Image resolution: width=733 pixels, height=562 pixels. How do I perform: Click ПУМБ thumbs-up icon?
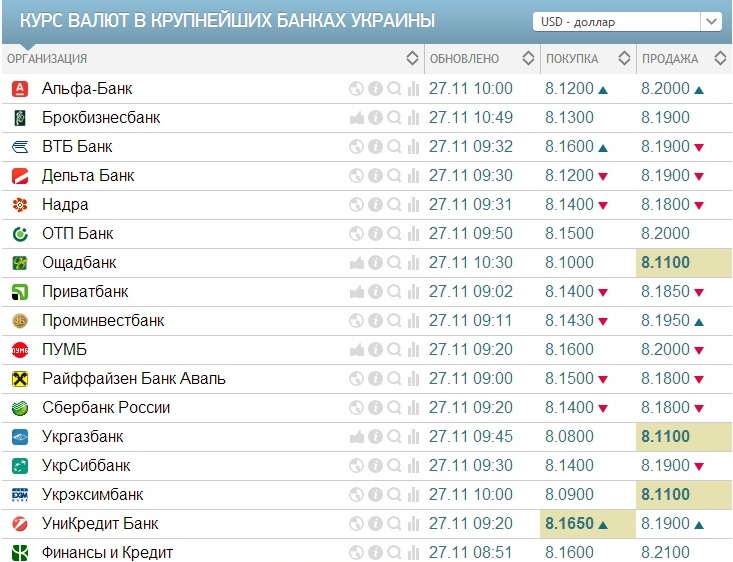tap(356, 349)
